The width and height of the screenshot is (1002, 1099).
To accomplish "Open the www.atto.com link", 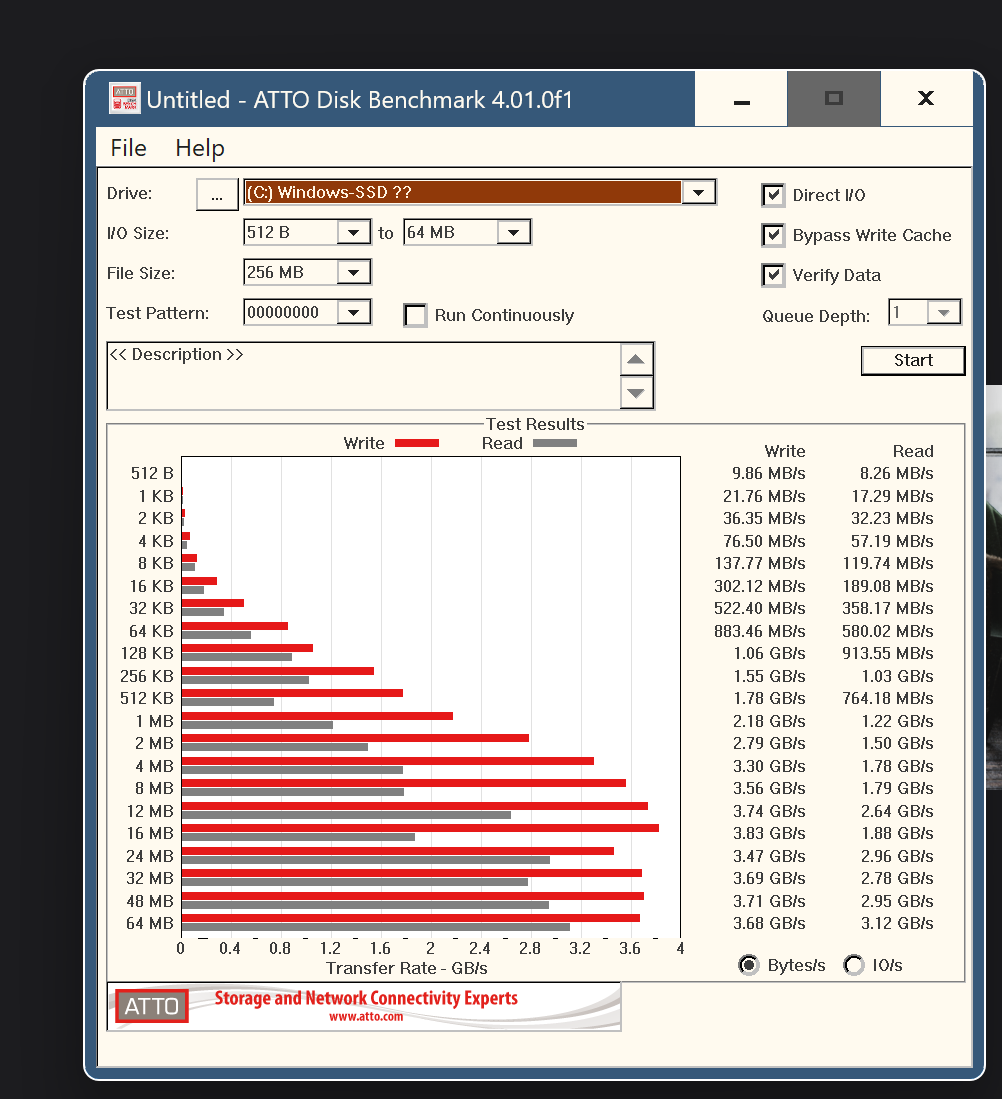I will tap(366, 1017).
